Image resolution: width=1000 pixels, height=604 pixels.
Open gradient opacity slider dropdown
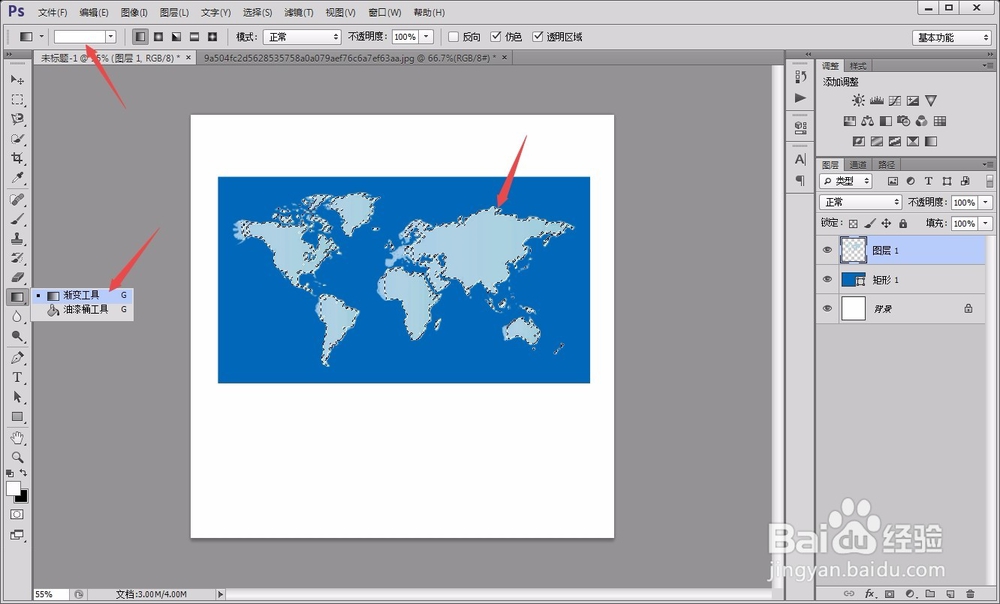point(427,37)
